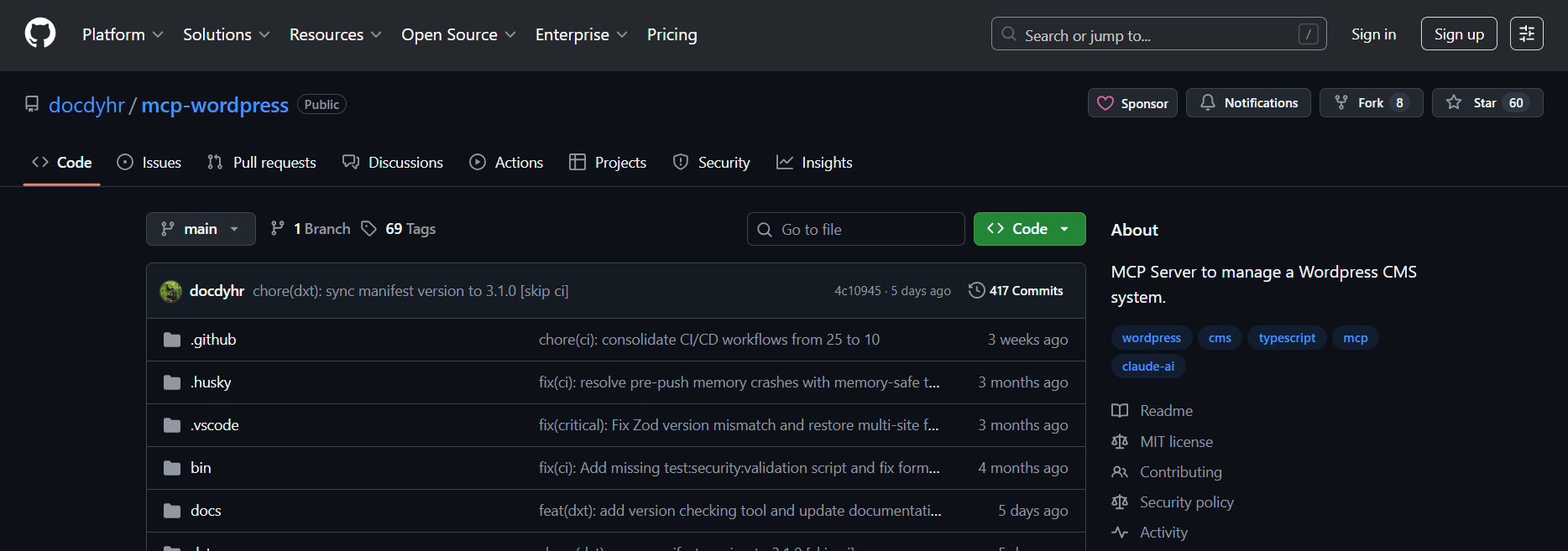The height and width of the screenshot is (551, 1568).
Task: Sponsor the repository with heart button
Action: click(x=1132, y=103)
